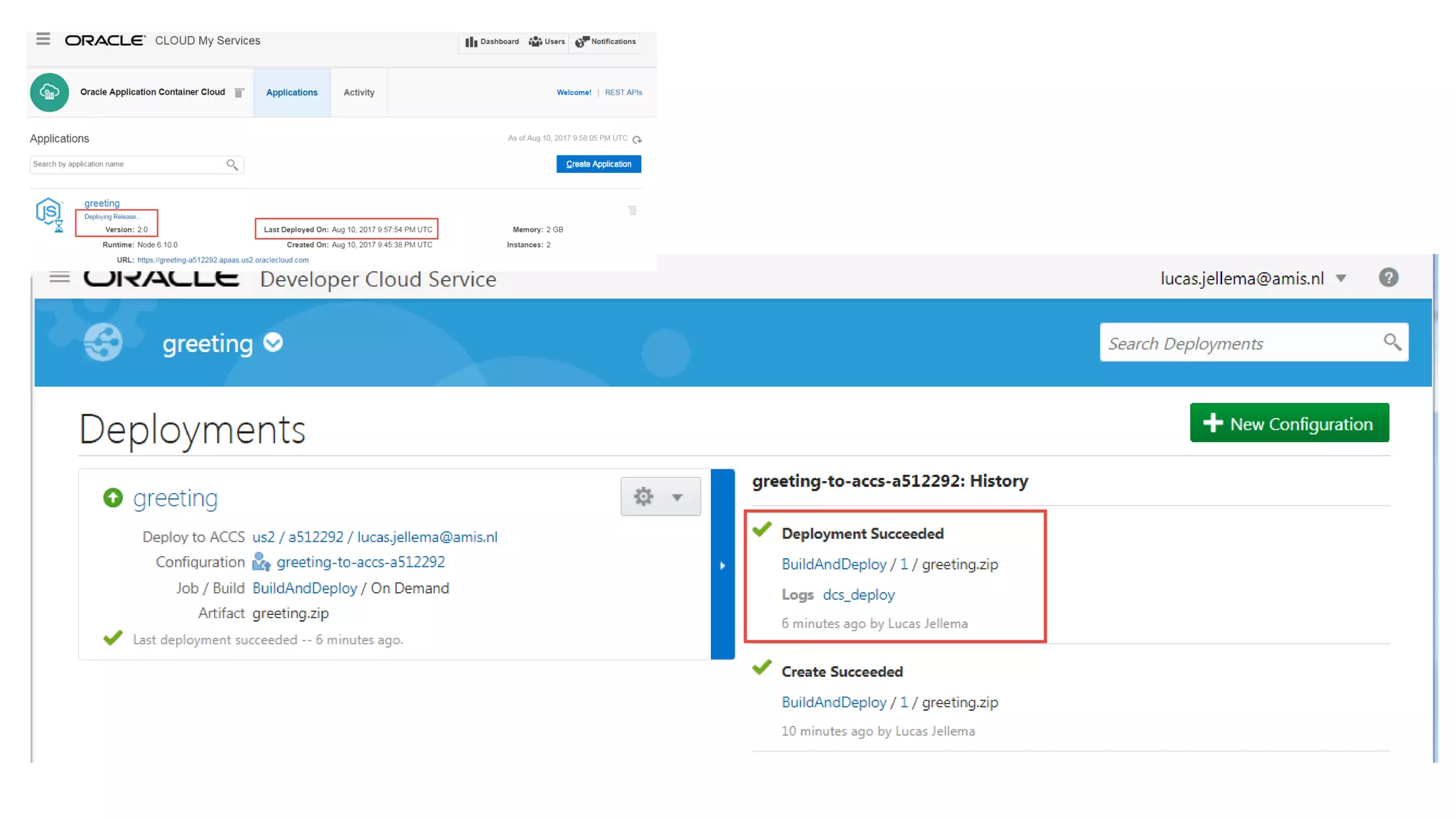This screenshot has width=1456, height=819.
Task: Open the greeting project dropdown chevron
Action: click(273, 343)
